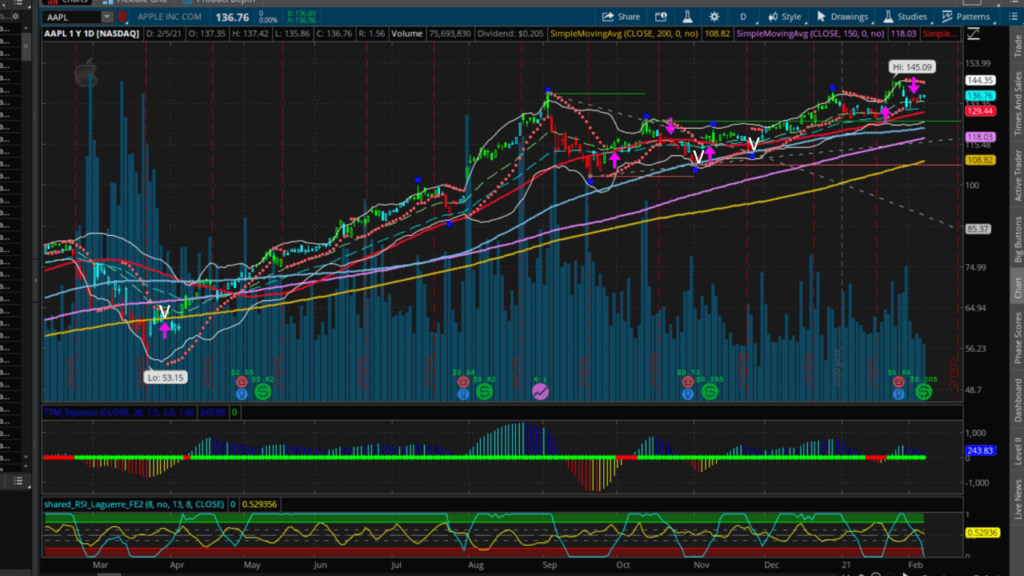The image size is (1024, 576).
Task: Click the red $2.55 earnings icon near May
Action: (x=242, y=382)
